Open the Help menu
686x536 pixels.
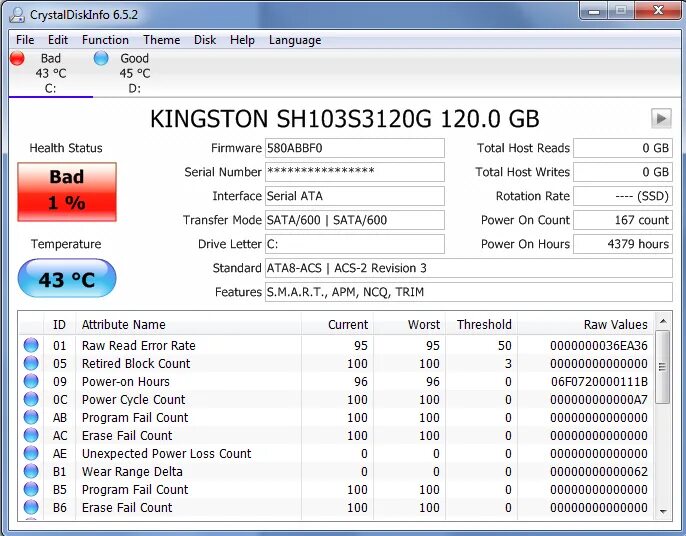242,40
